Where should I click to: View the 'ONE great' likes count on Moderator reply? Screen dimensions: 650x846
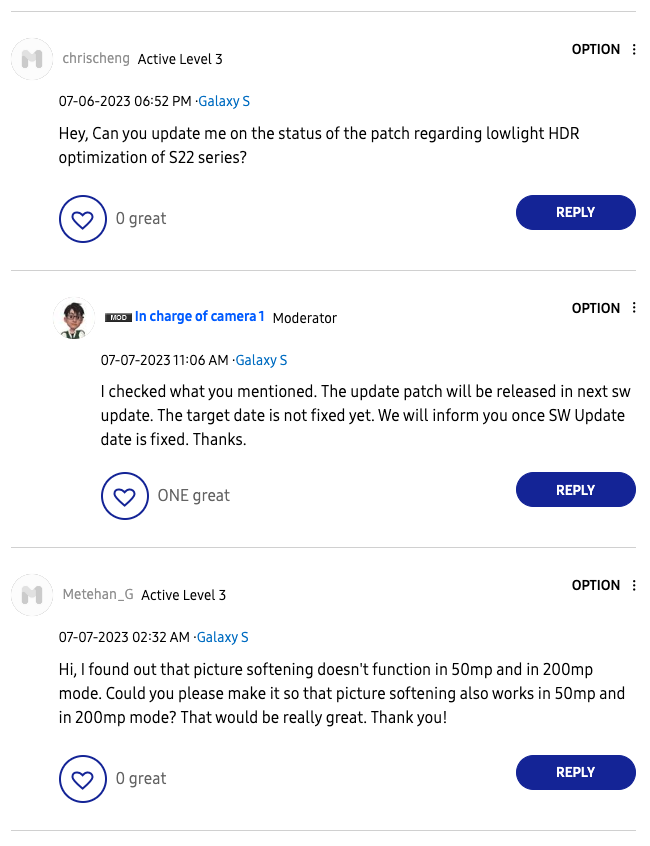tap(193, 496)
